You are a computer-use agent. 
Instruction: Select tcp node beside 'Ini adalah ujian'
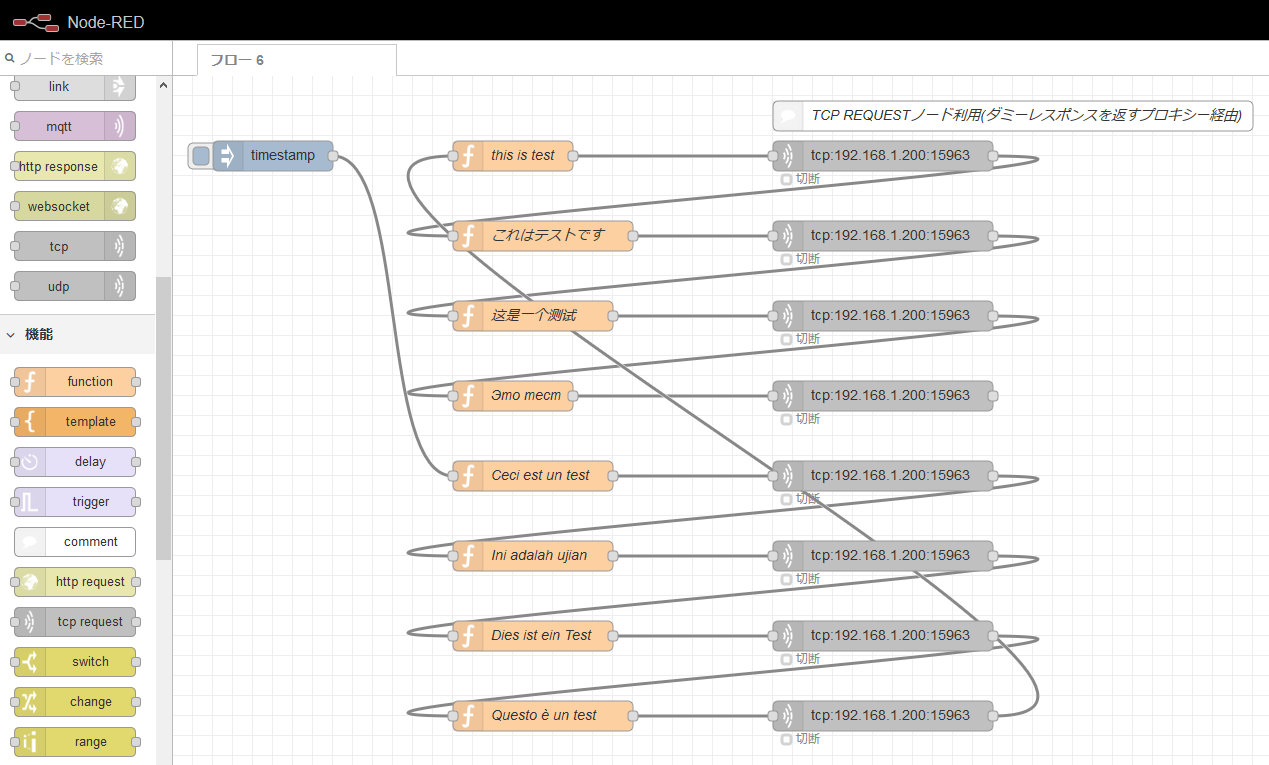pos(883,556)
